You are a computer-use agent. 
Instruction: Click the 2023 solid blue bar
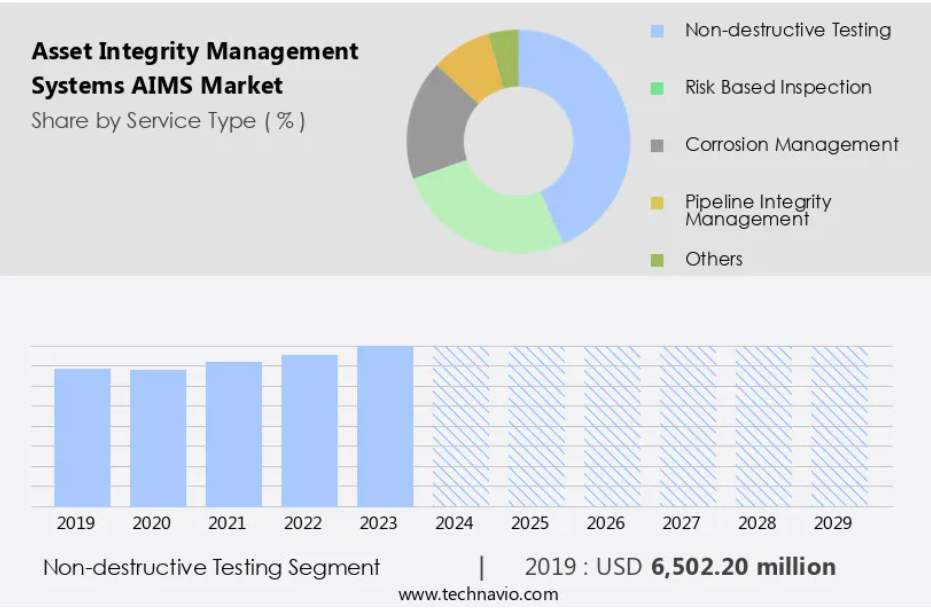pyautogui.click(x=385, y=426)
